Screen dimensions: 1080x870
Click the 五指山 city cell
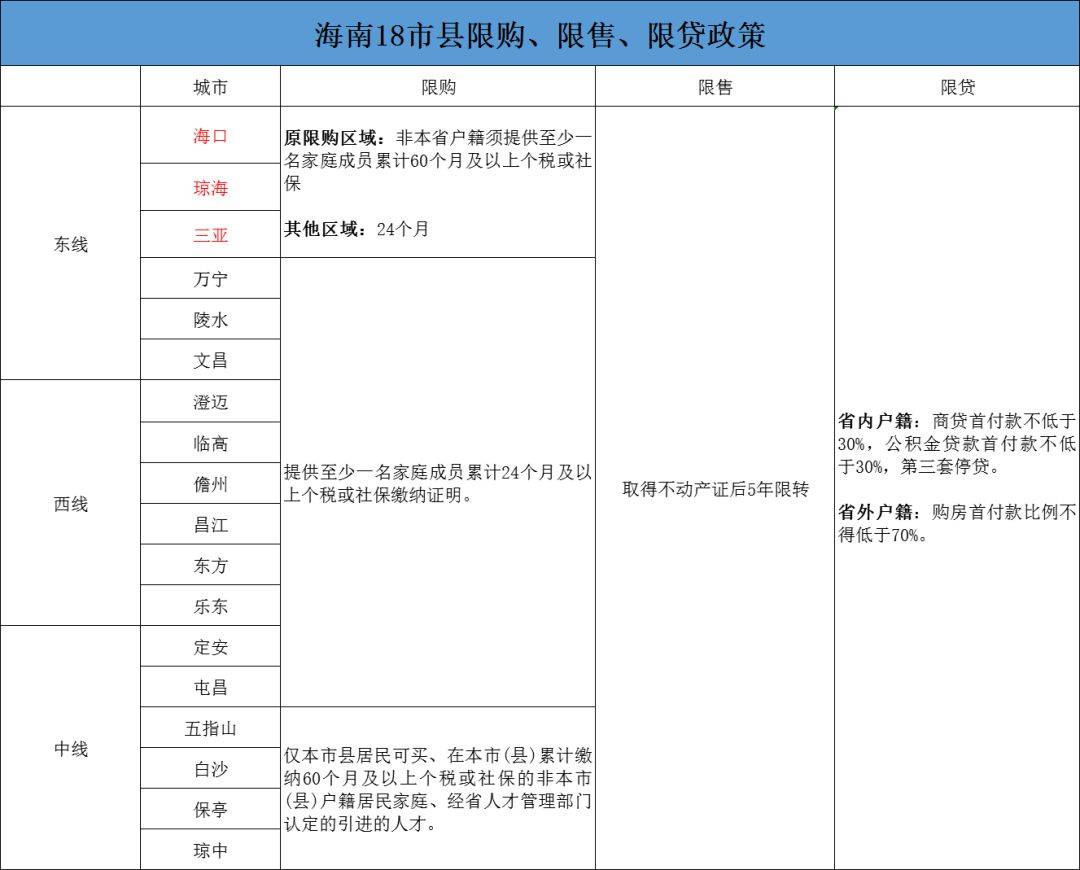[211, 728]
